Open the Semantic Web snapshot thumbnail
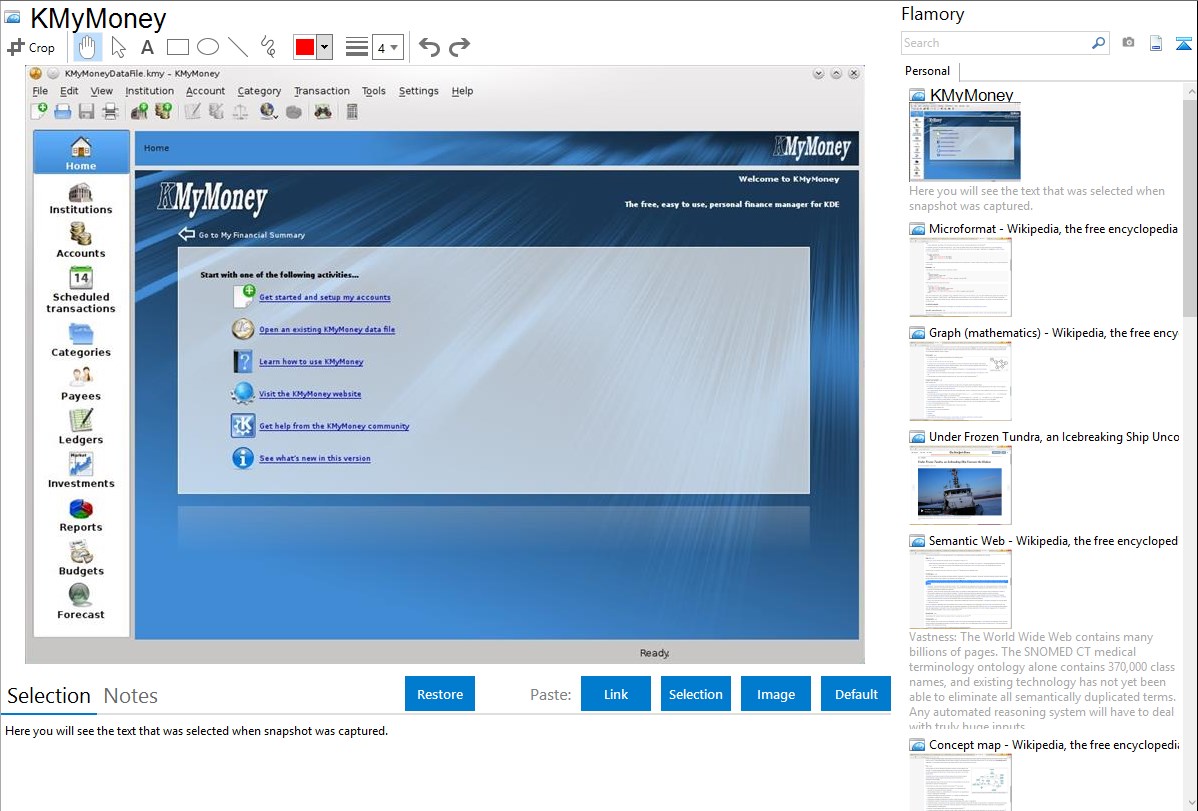The height and width of the screenshot is (811, 1198). click(960, 589)
